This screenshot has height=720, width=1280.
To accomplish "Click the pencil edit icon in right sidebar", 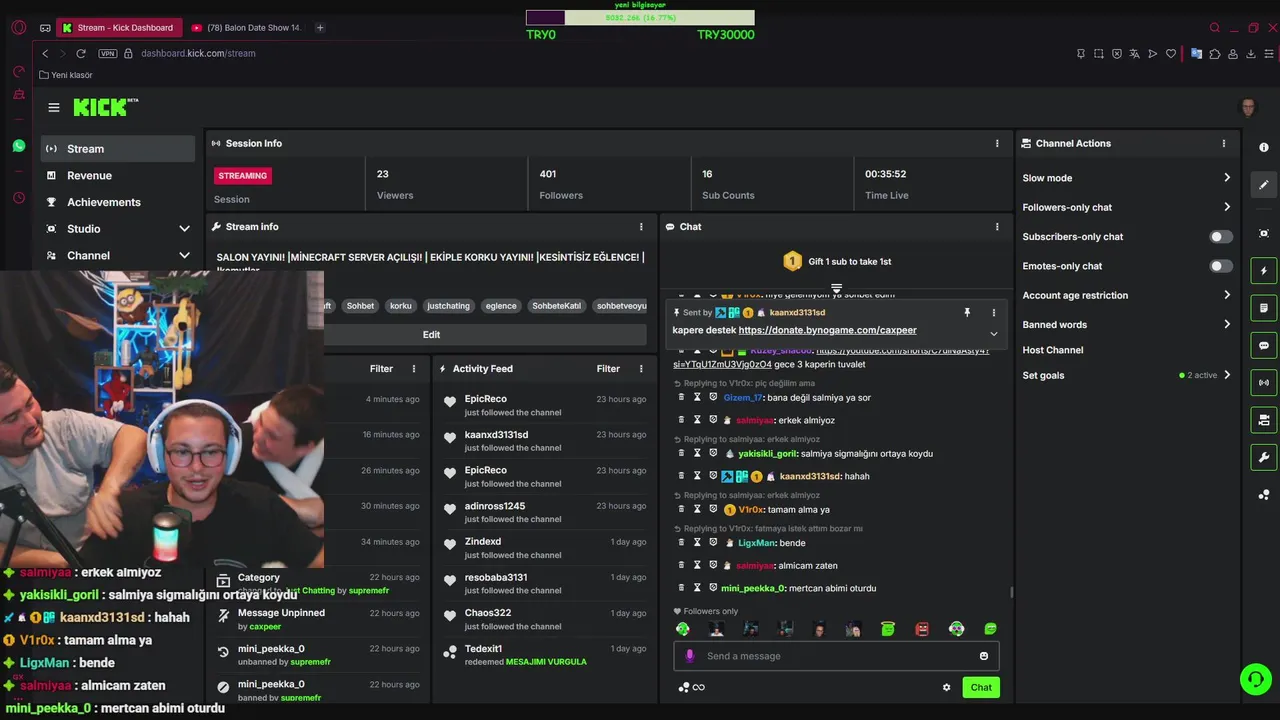I will pos(1264,184).
